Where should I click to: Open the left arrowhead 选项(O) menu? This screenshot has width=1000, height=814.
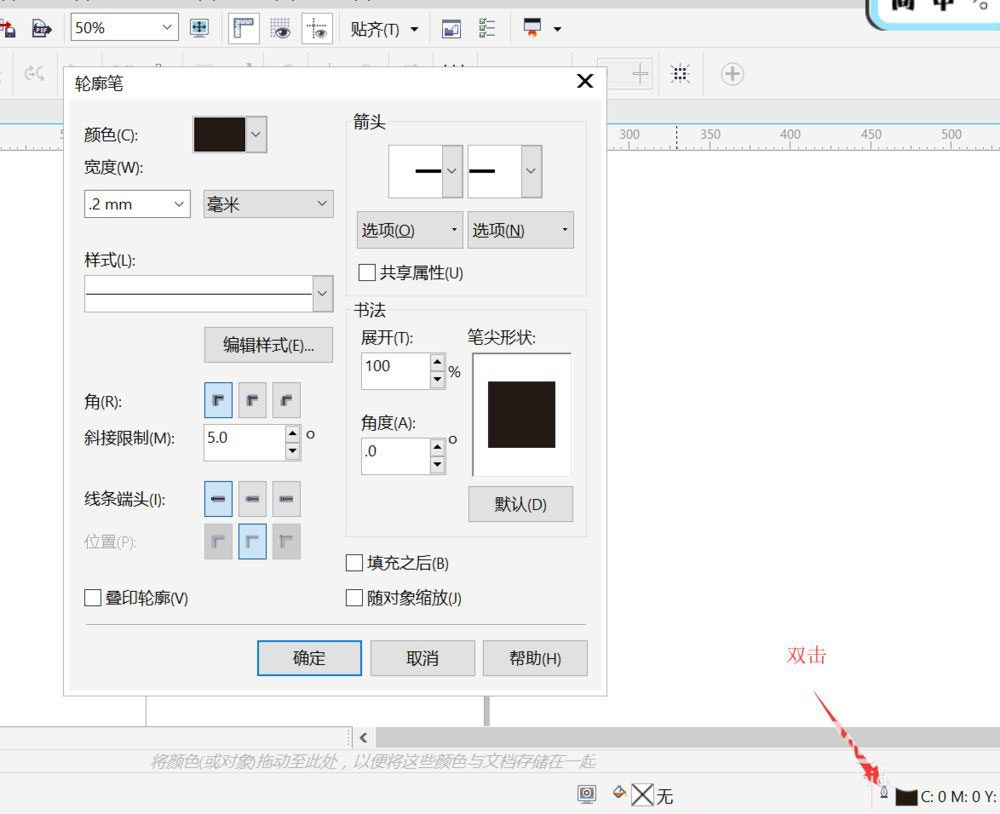coord(409,230)
